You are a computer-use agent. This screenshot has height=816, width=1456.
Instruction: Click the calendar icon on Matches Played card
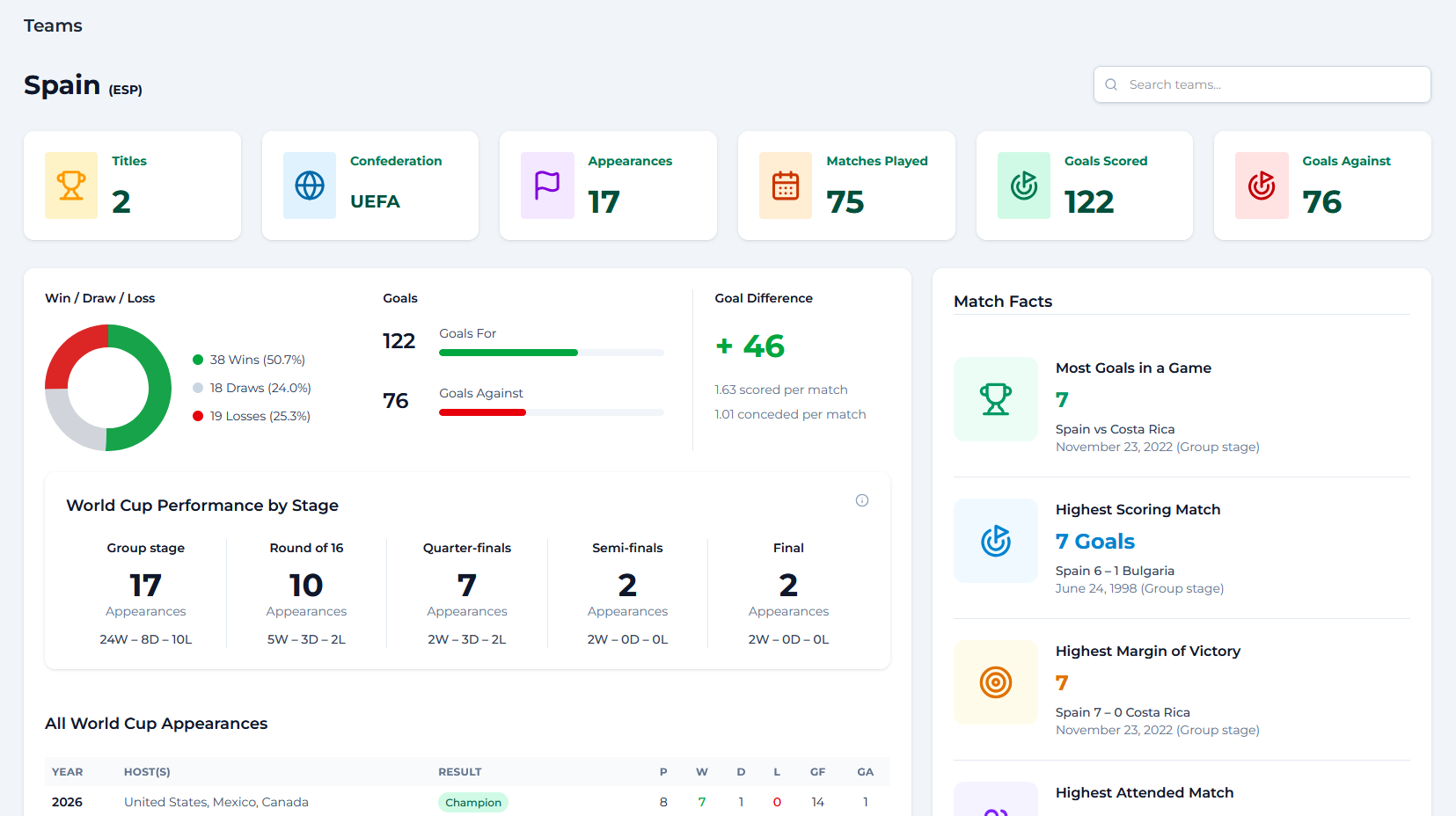(x=786, y=186)
